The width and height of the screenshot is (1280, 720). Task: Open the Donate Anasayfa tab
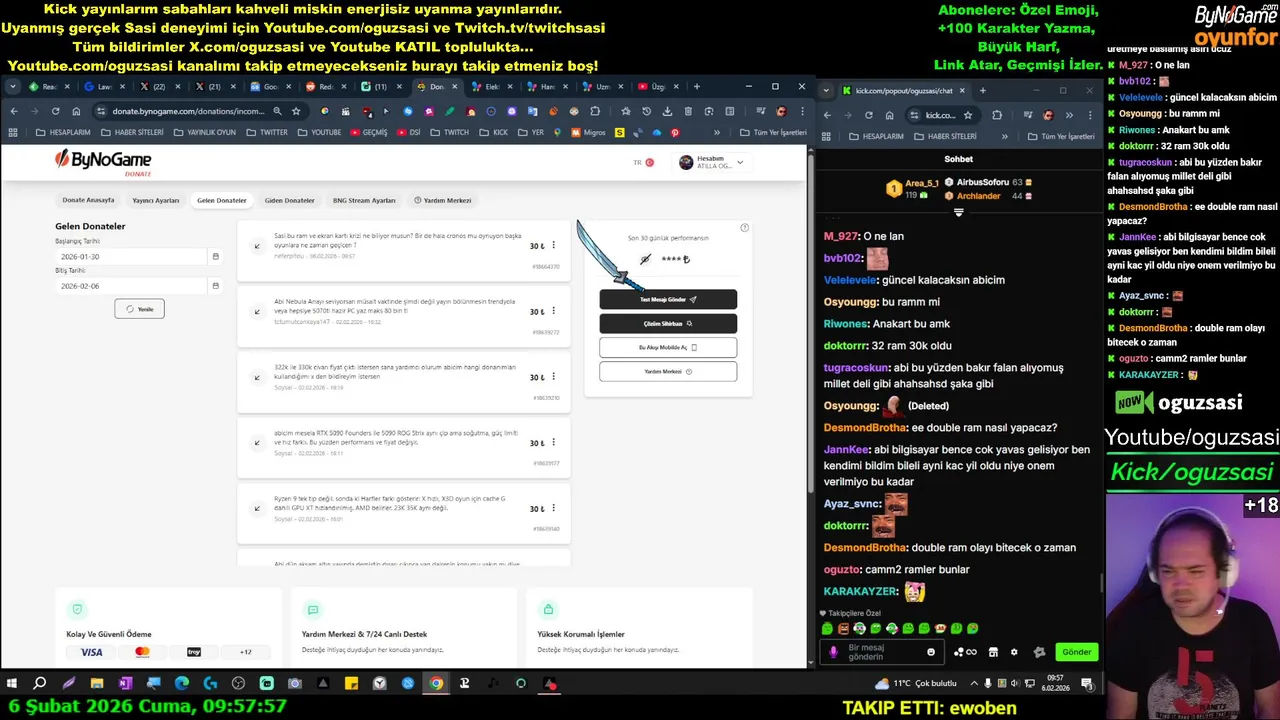pos(88,200)
